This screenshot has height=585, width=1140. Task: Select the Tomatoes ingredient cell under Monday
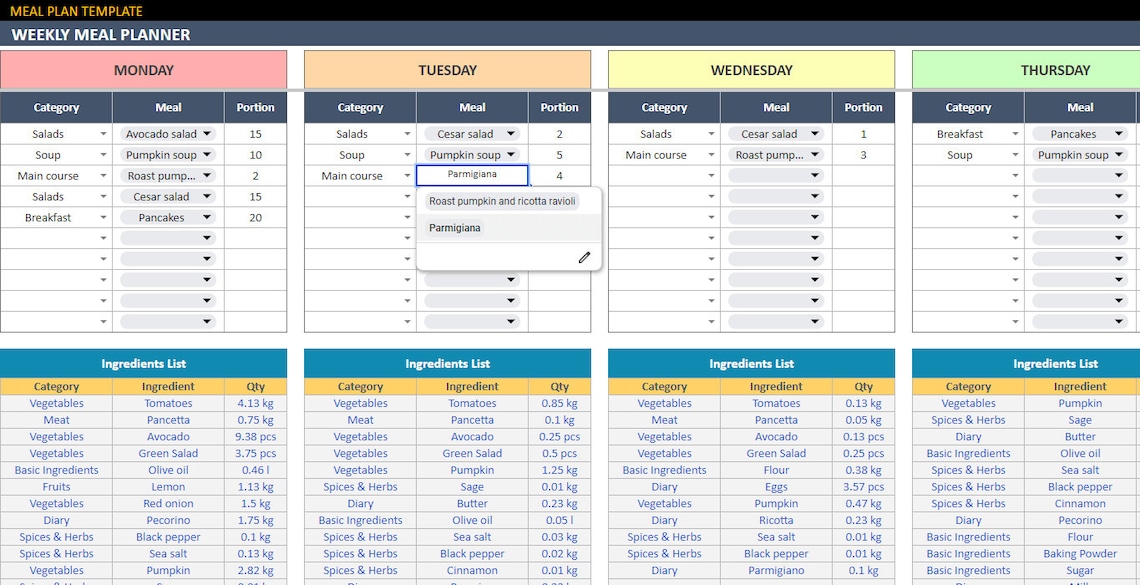[167, 403]
